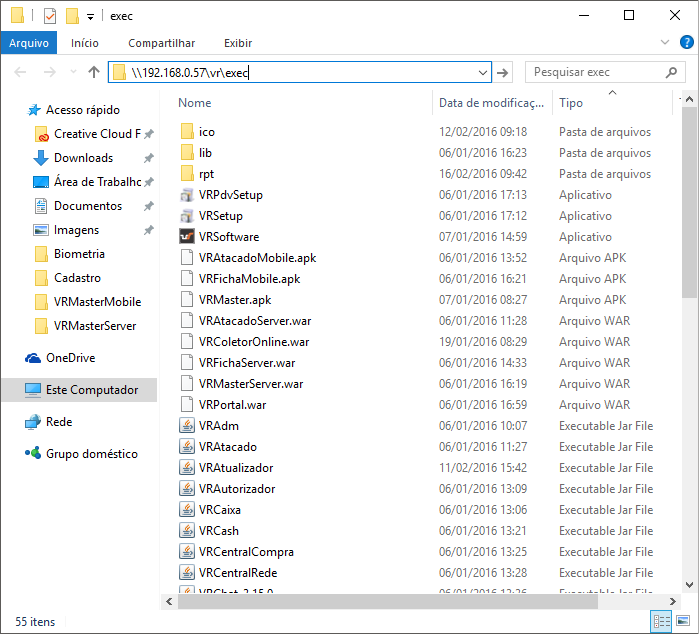Select the VRPdvSetup installer icon

pos(186,195)
